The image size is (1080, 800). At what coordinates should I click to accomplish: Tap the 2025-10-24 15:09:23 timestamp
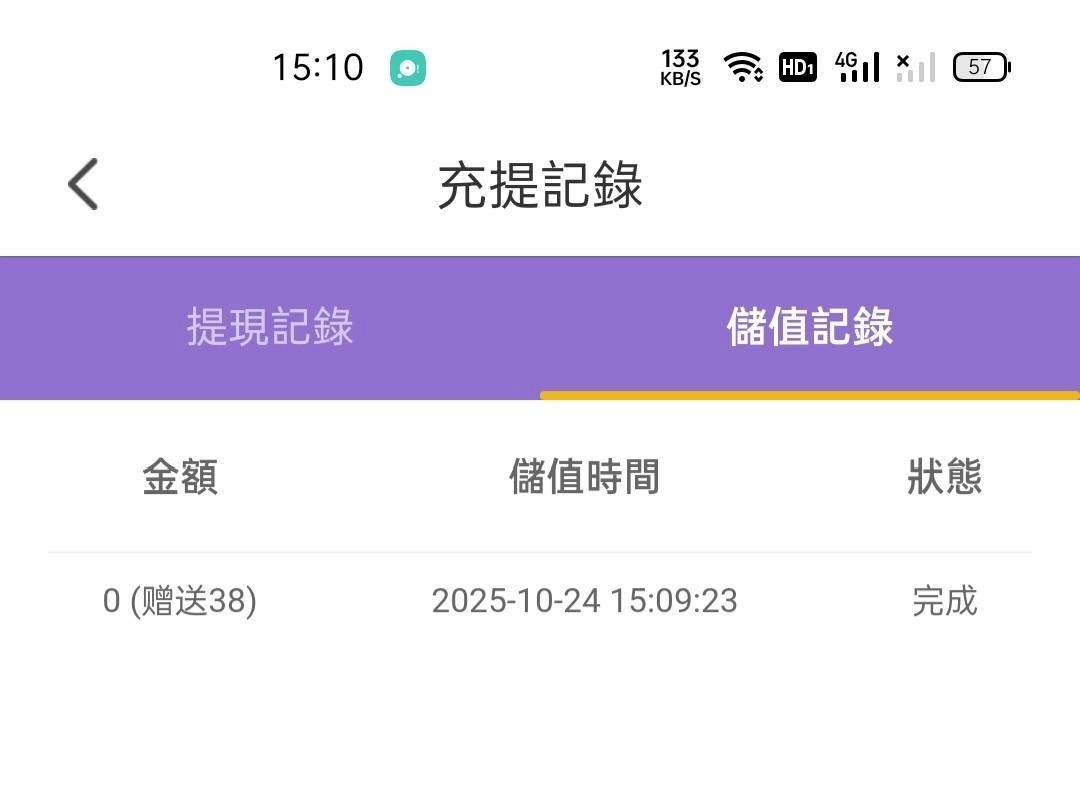(584, 601)
